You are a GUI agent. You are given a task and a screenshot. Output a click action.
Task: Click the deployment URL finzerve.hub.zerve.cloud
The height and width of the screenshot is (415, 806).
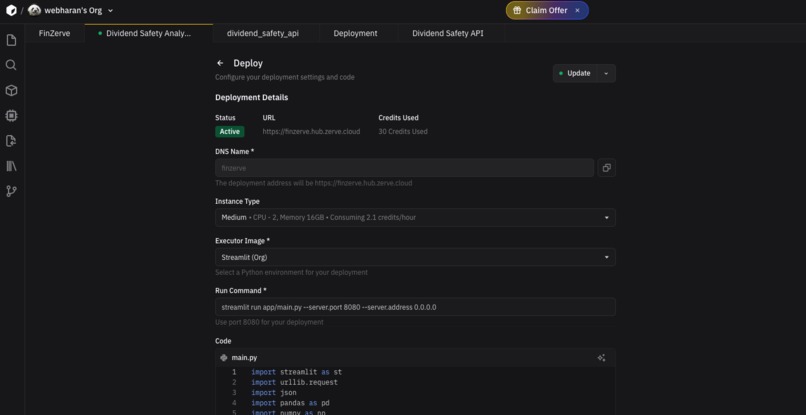312,132
